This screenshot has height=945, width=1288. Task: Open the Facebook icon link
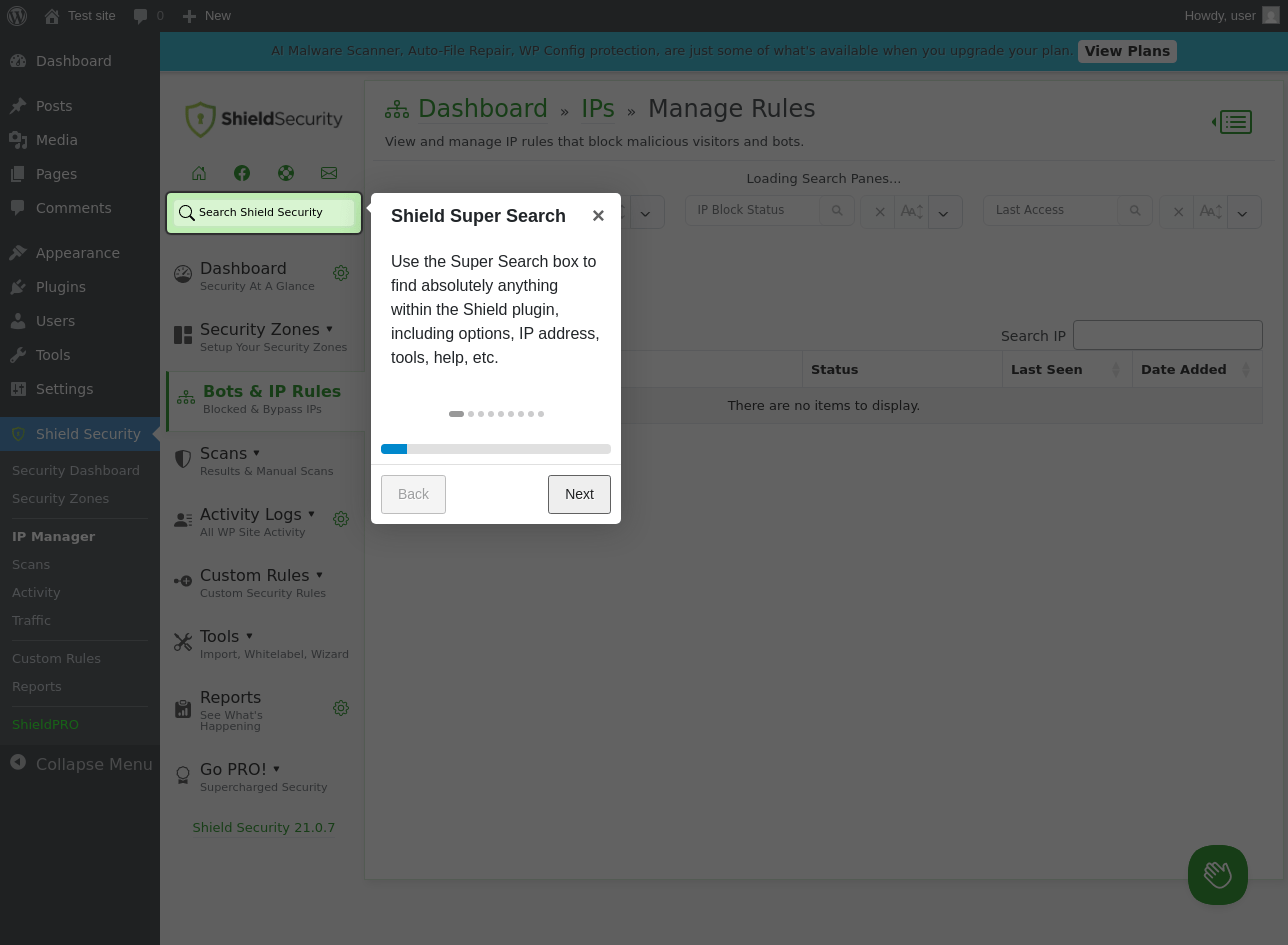click(x=242, y=173)
